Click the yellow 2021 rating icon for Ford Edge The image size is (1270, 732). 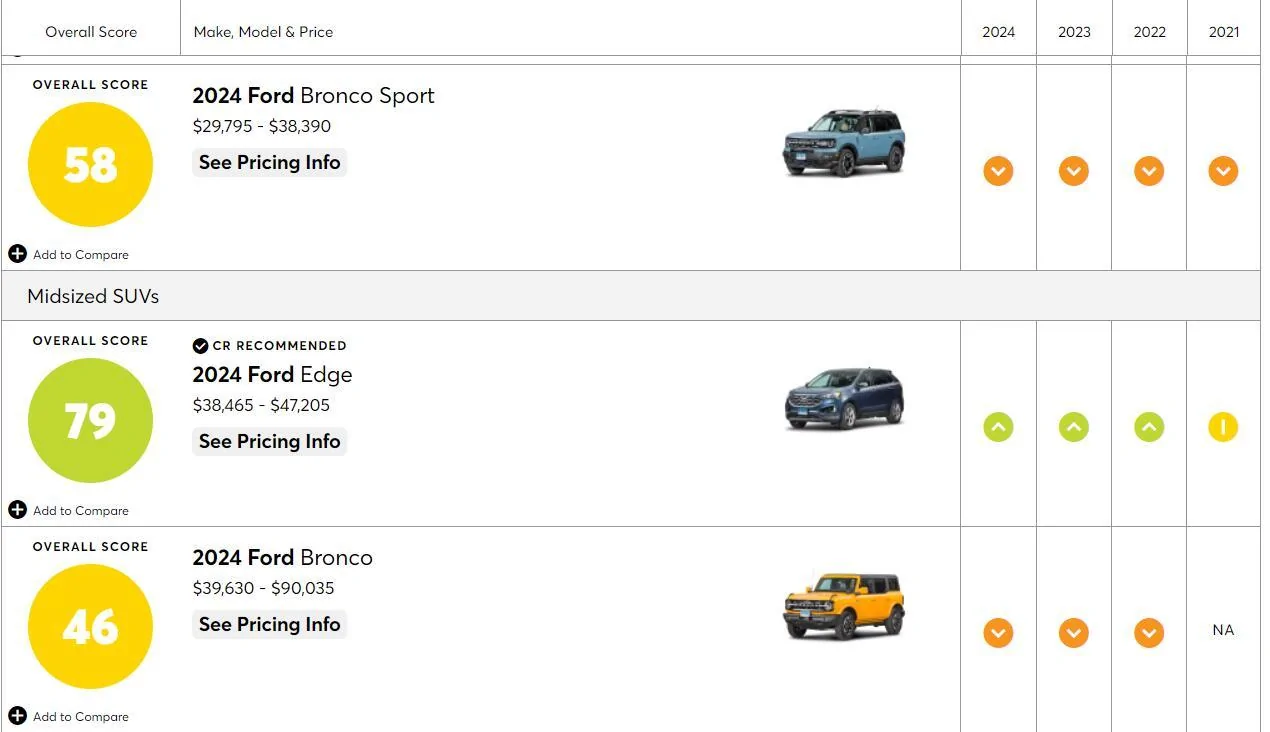pyautogui.click(x=1223, y=427)
